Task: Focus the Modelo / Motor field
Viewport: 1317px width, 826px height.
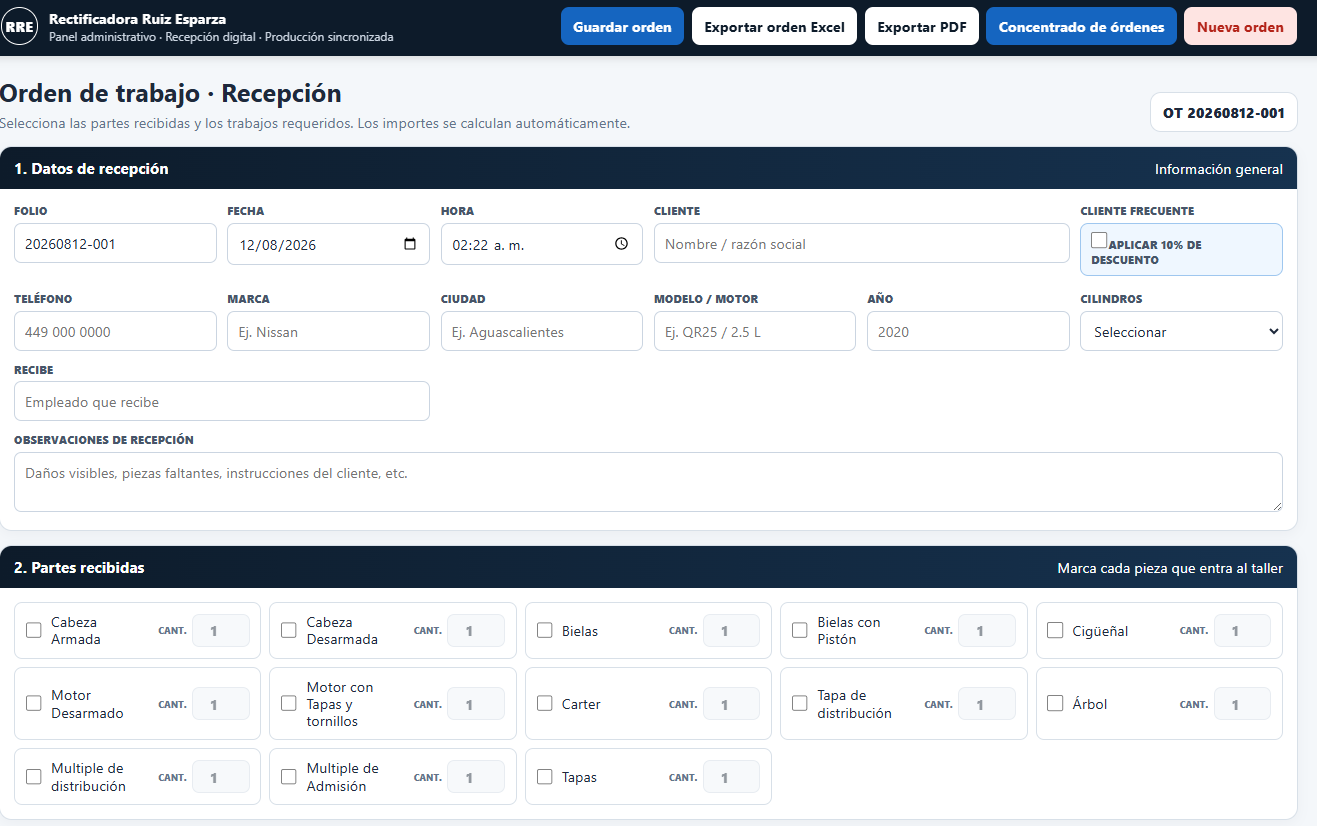Action: (x=755, y=331)
